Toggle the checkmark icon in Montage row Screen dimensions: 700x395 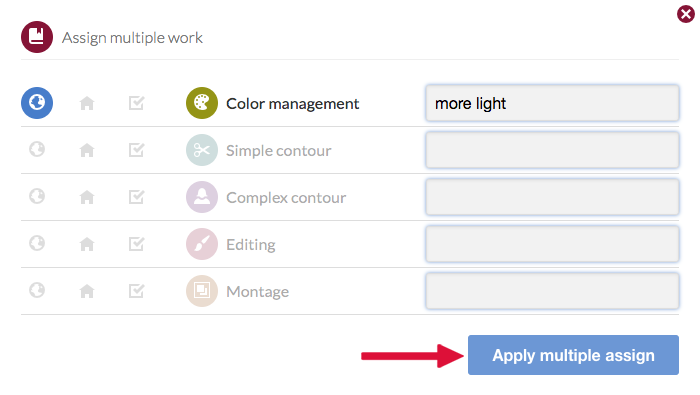[137, 291]
